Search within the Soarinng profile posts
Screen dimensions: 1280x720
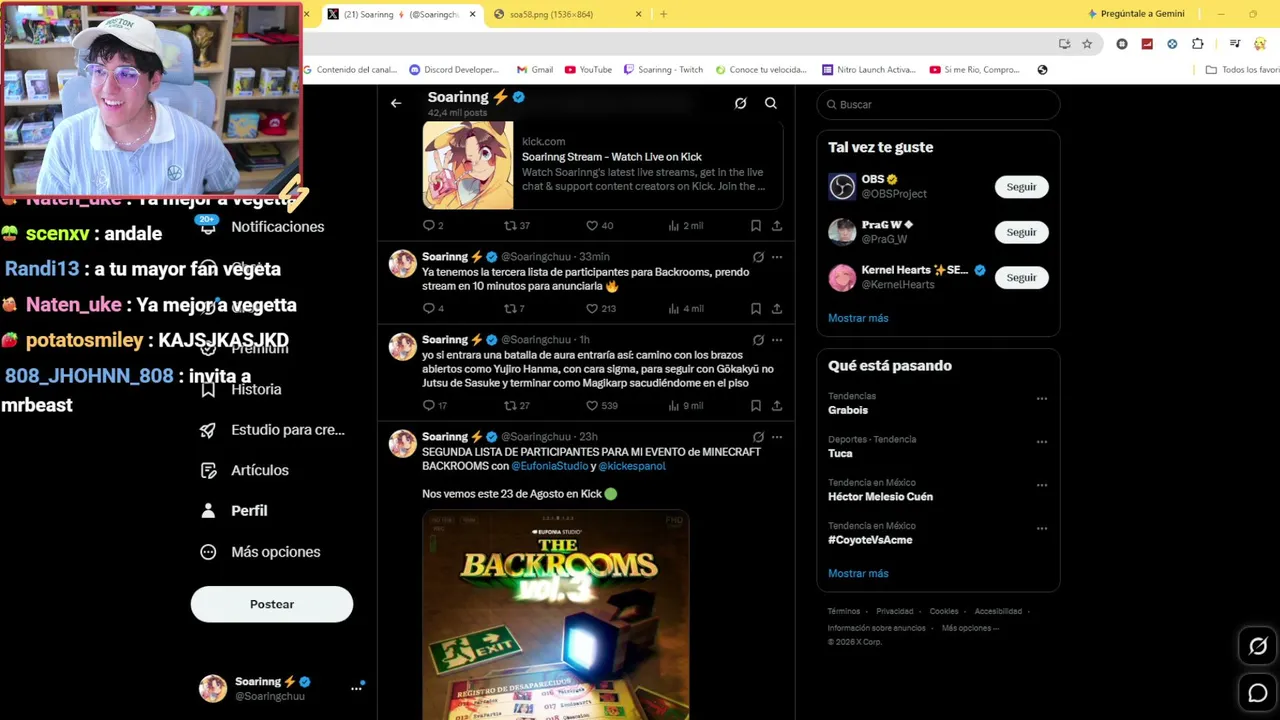point(771,103)
